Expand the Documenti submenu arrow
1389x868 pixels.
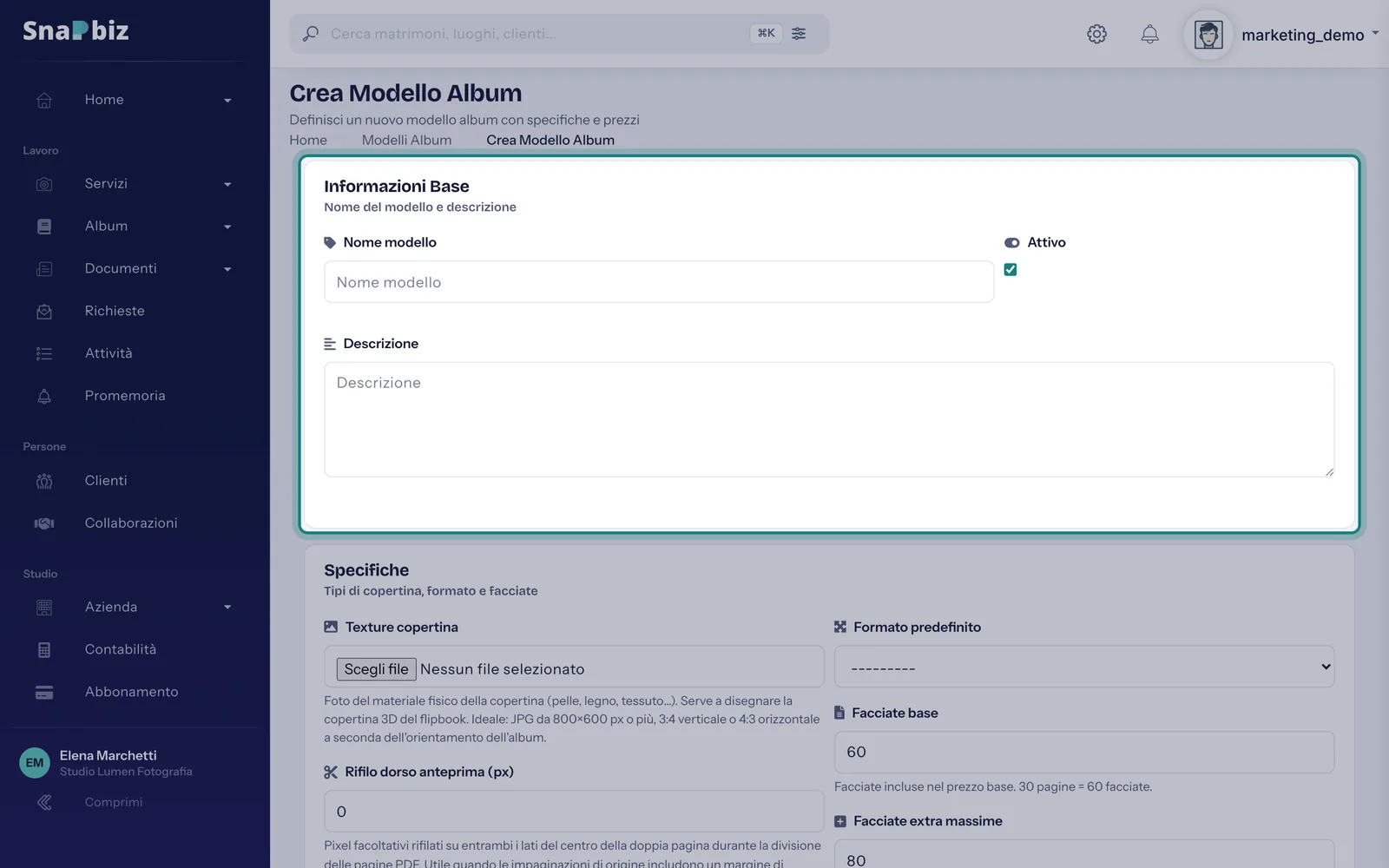[x=227, y=270]
